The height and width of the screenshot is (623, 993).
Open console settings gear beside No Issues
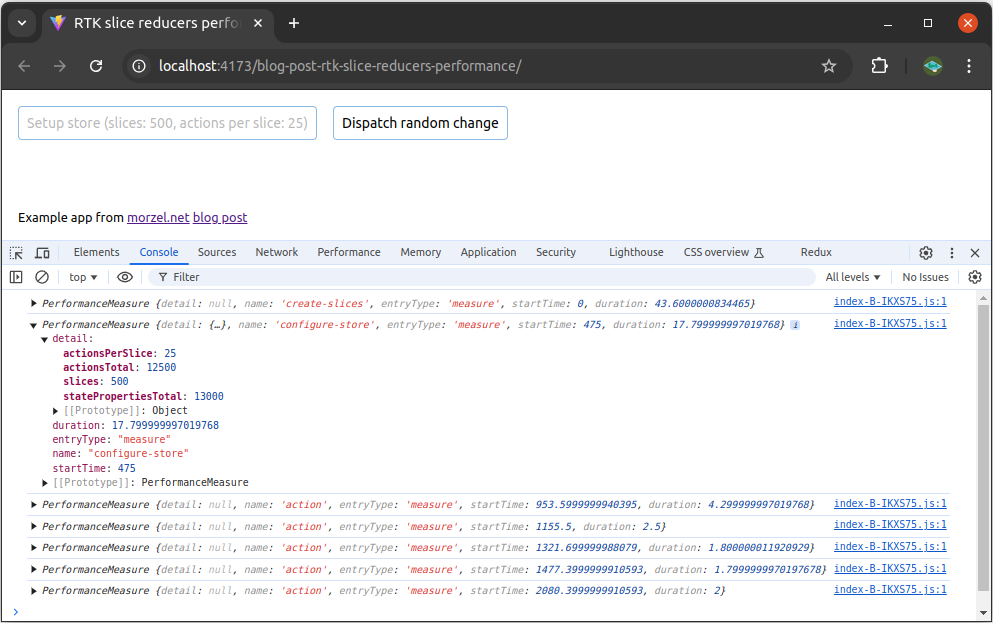[x=975, y=277]
